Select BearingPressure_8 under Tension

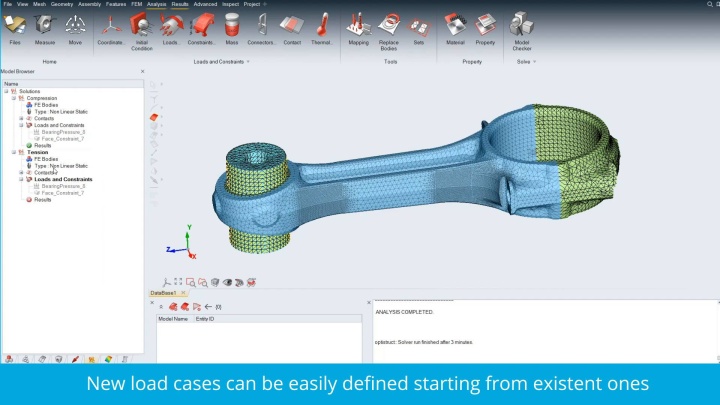tap(63, 186)
